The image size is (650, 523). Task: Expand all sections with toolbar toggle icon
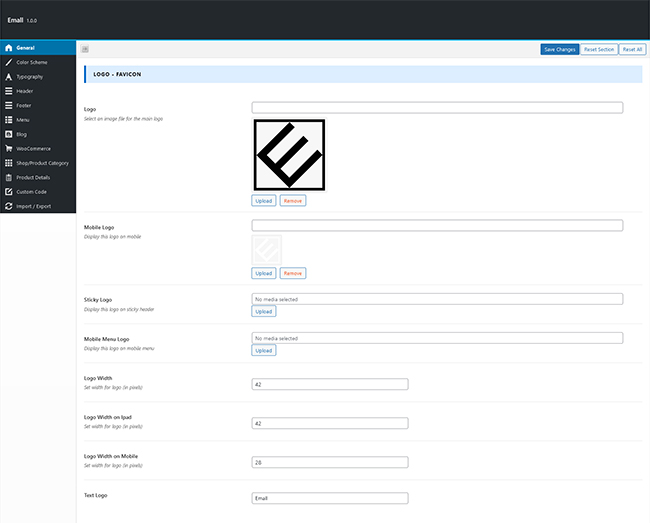coord(85,49)
